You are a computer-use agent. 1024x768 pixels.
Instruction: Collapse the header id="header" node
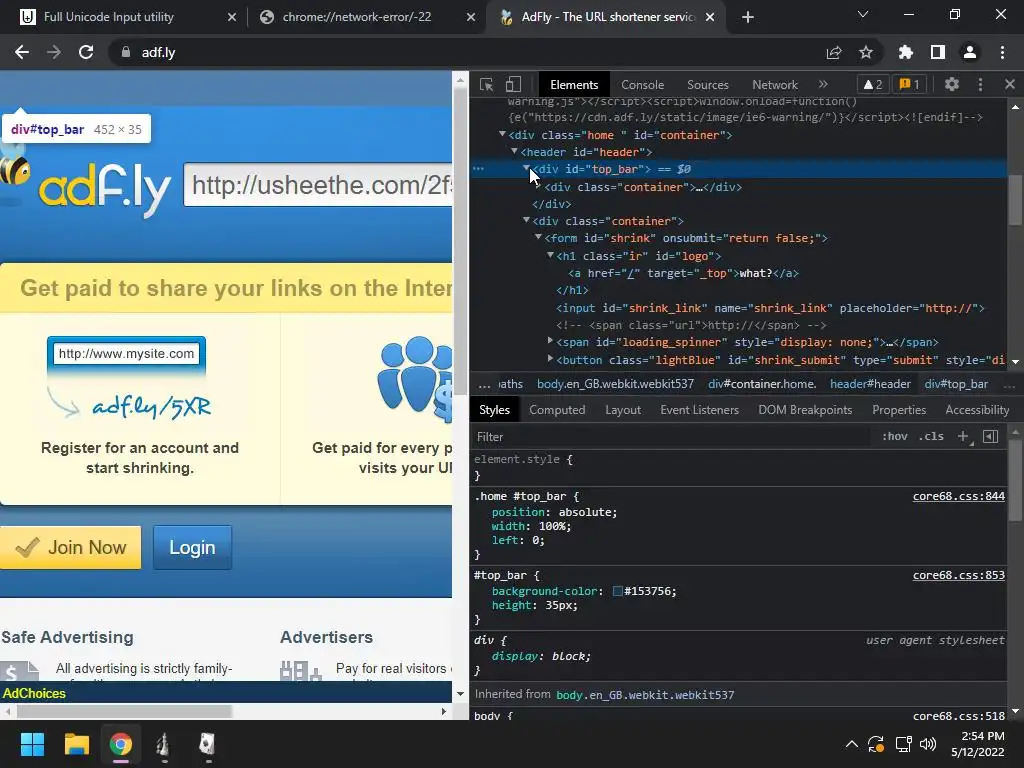[514, 151]
